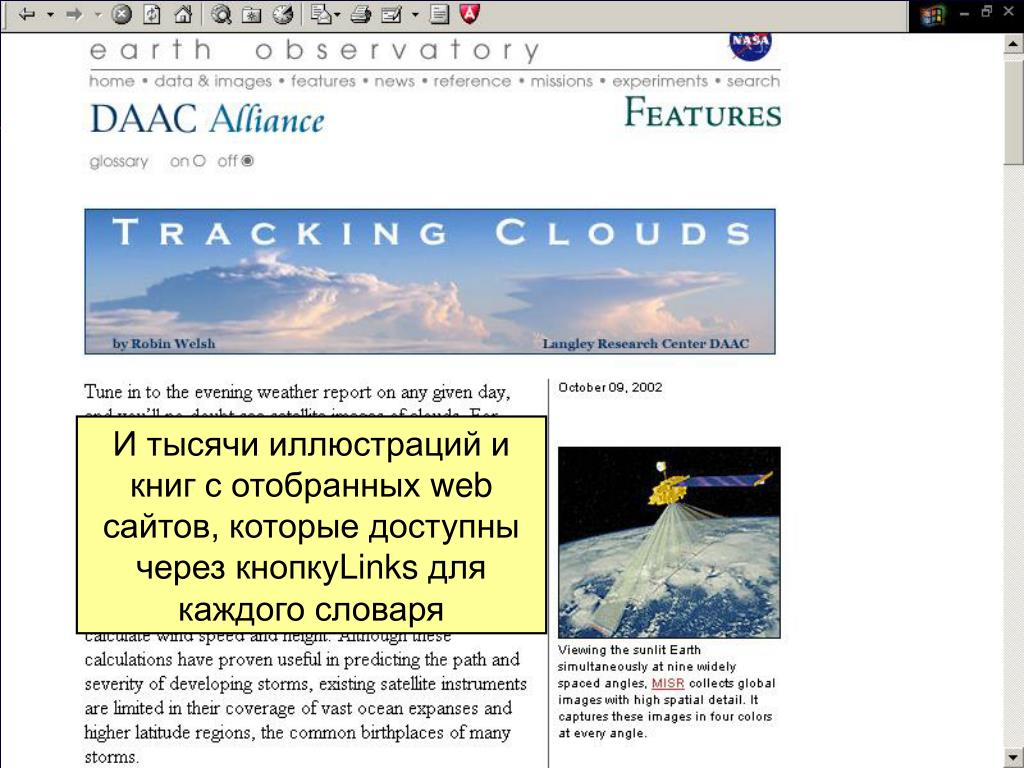
Task: Click the DAAC Alliance heading
Action: point(207,120)
